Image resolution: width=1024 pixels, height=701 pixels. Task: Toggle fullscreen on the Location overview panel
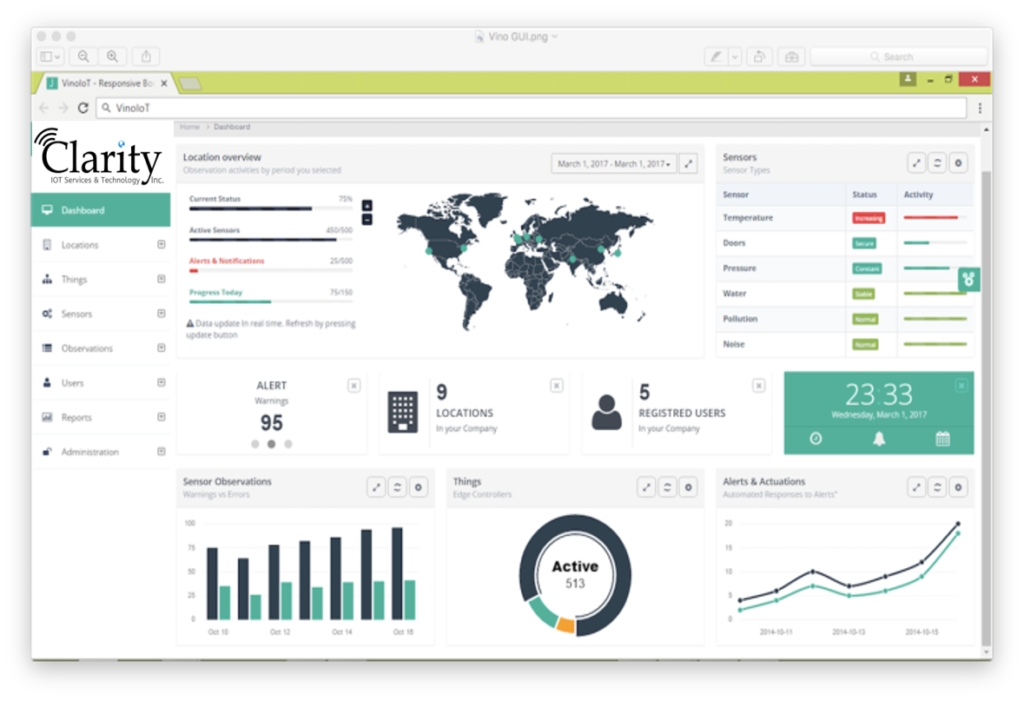[x=688, y=162]
